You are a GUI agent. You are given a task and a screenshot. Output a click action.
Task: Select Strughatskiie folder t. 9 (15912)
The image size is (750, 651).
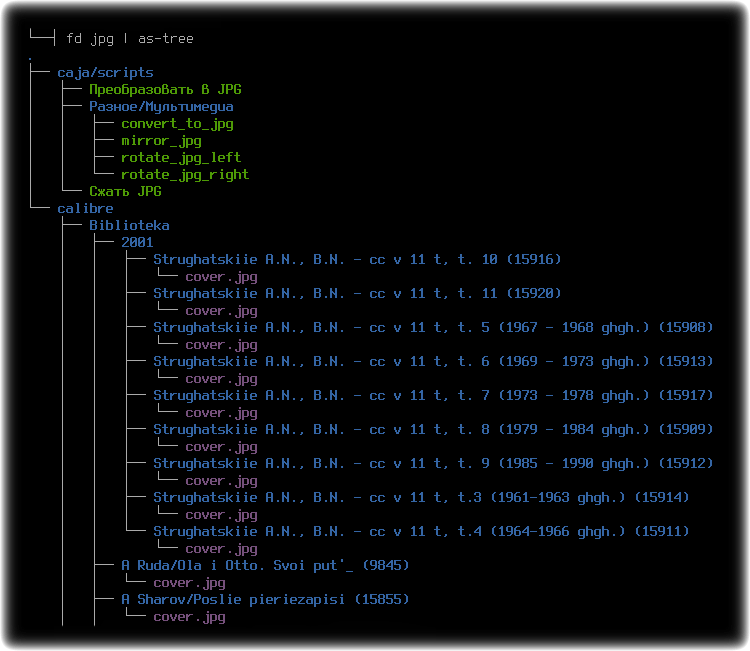click(x=433, y=463)
